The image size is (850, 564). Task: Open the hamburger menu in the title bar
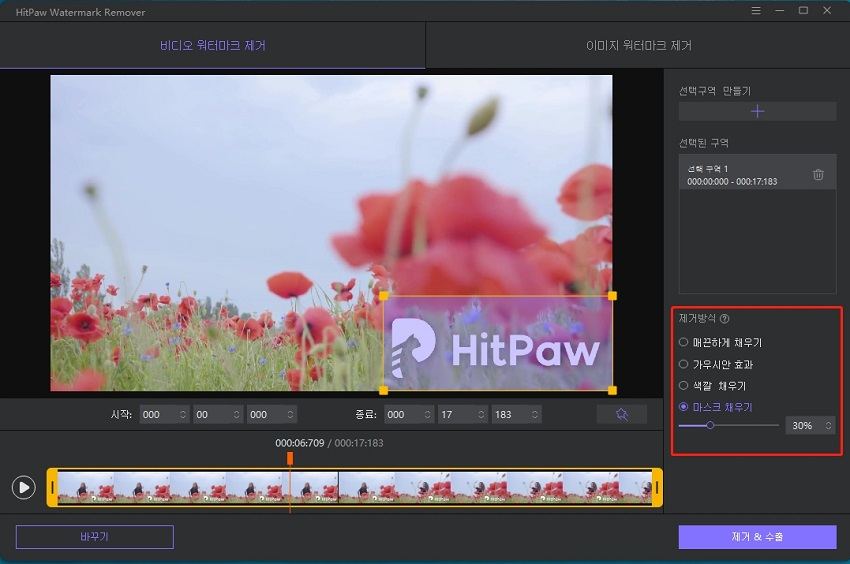pyautogui.click(x=756, y=10)
